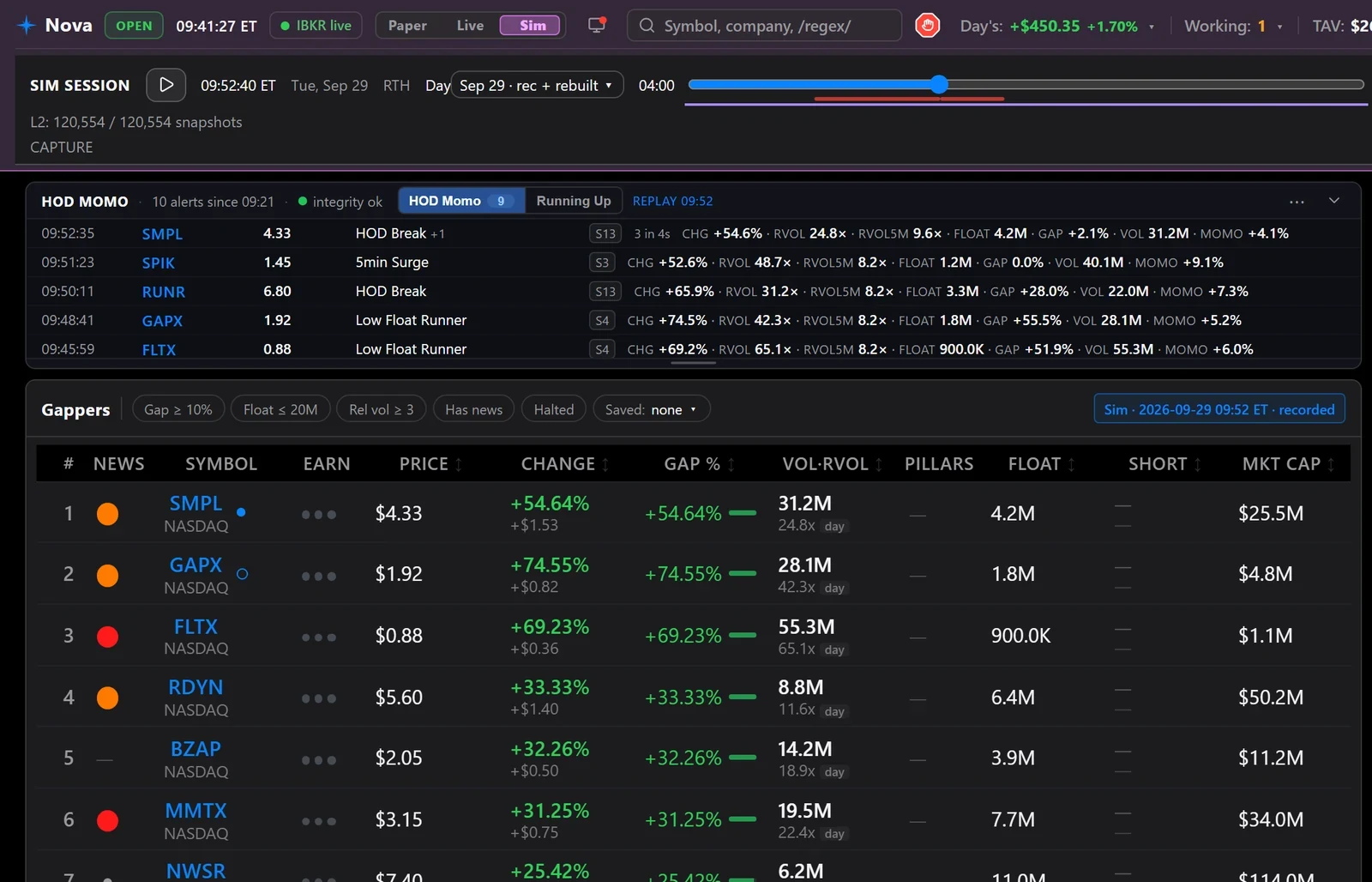Image resolution: width=1372 pixels, height=882 pixels.
Task: Open the RUNR symbol link in alerts
Action: click(x=164, y=292)
